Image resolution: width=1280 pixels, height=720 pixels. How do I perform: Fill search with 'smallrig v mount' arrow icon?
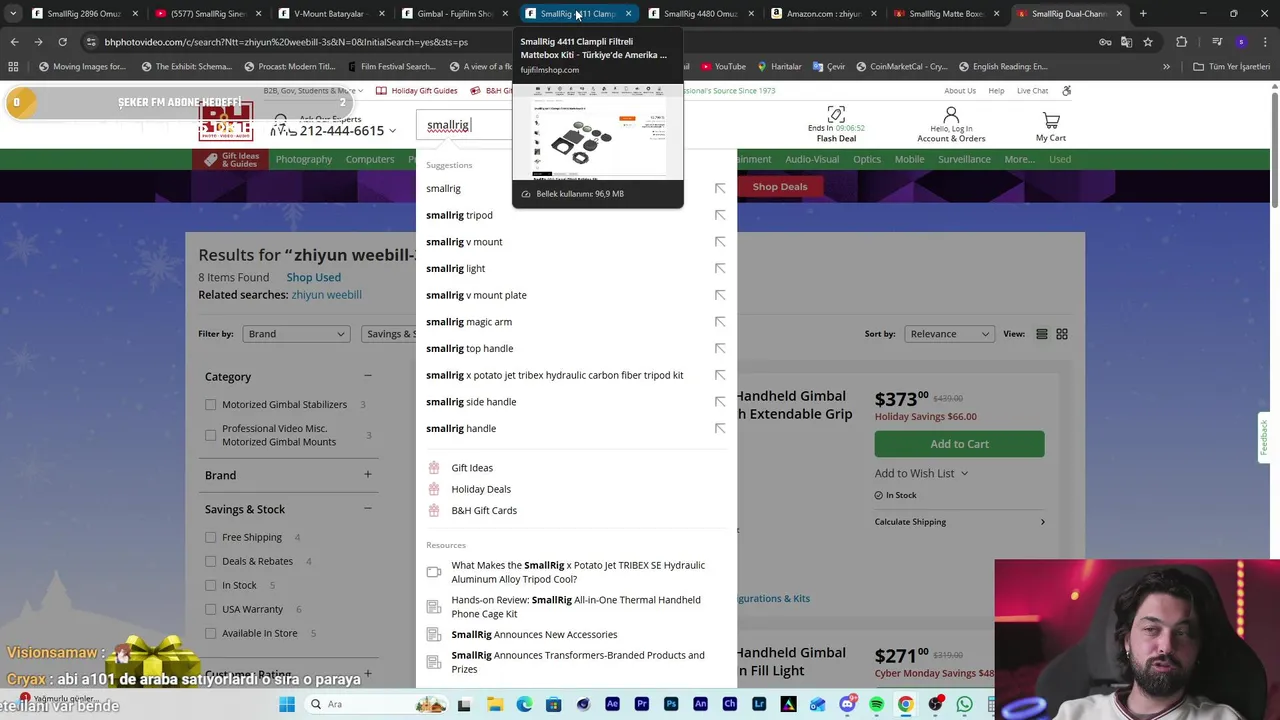pos(720,242)
